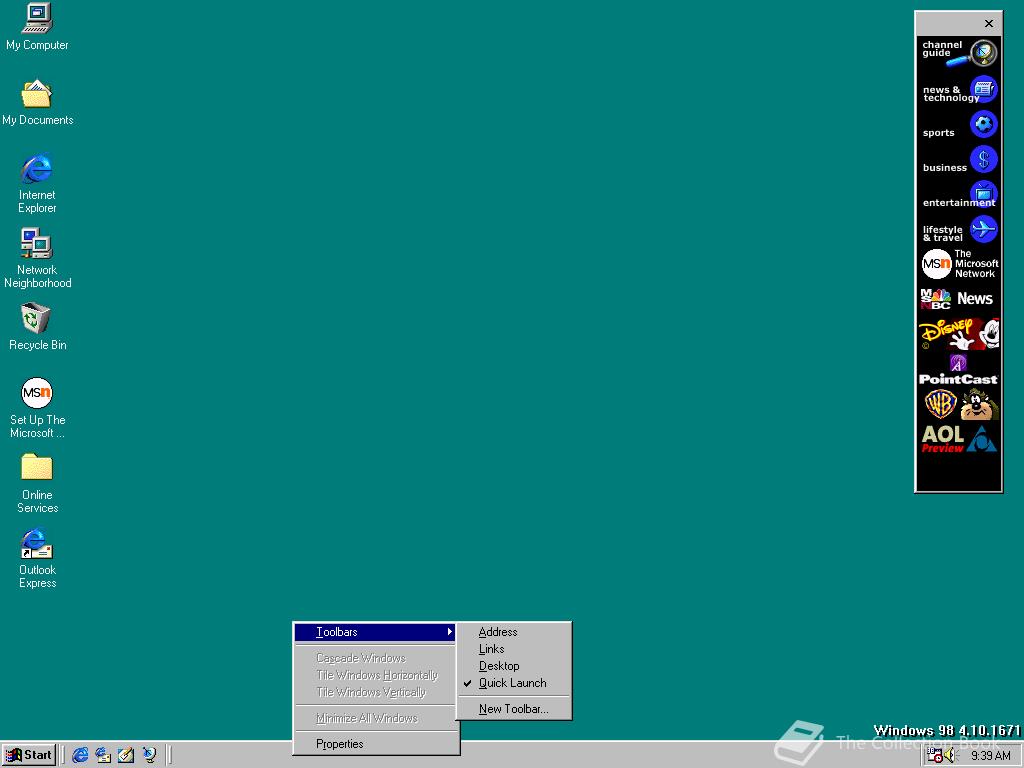Click the Task Scheduler tray icon
This screenshot has width=1024, height=768.
coord(935,756)
